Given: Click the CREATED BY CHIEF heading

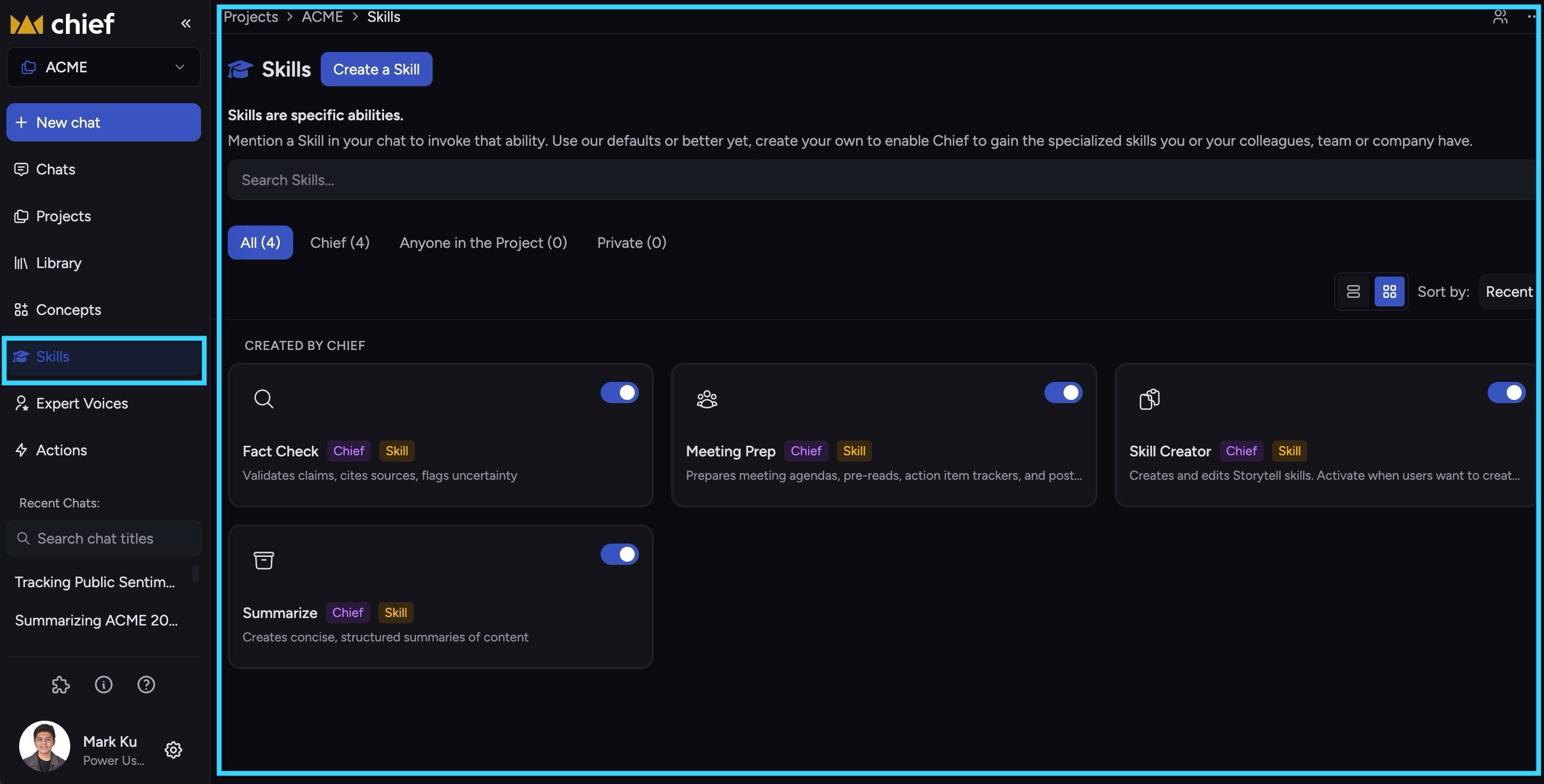Looking at the screenshot, I should coord(304,345).
